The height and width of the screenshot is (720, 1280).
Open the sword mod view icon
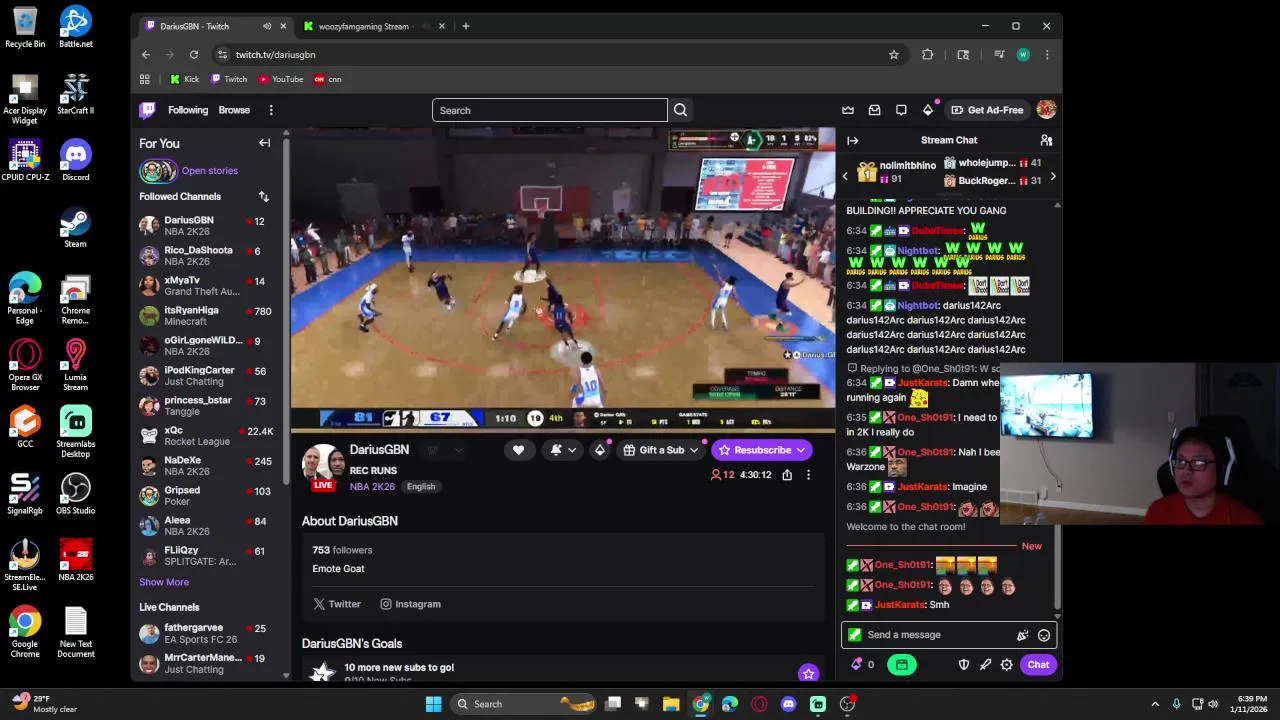click(985, 665)
